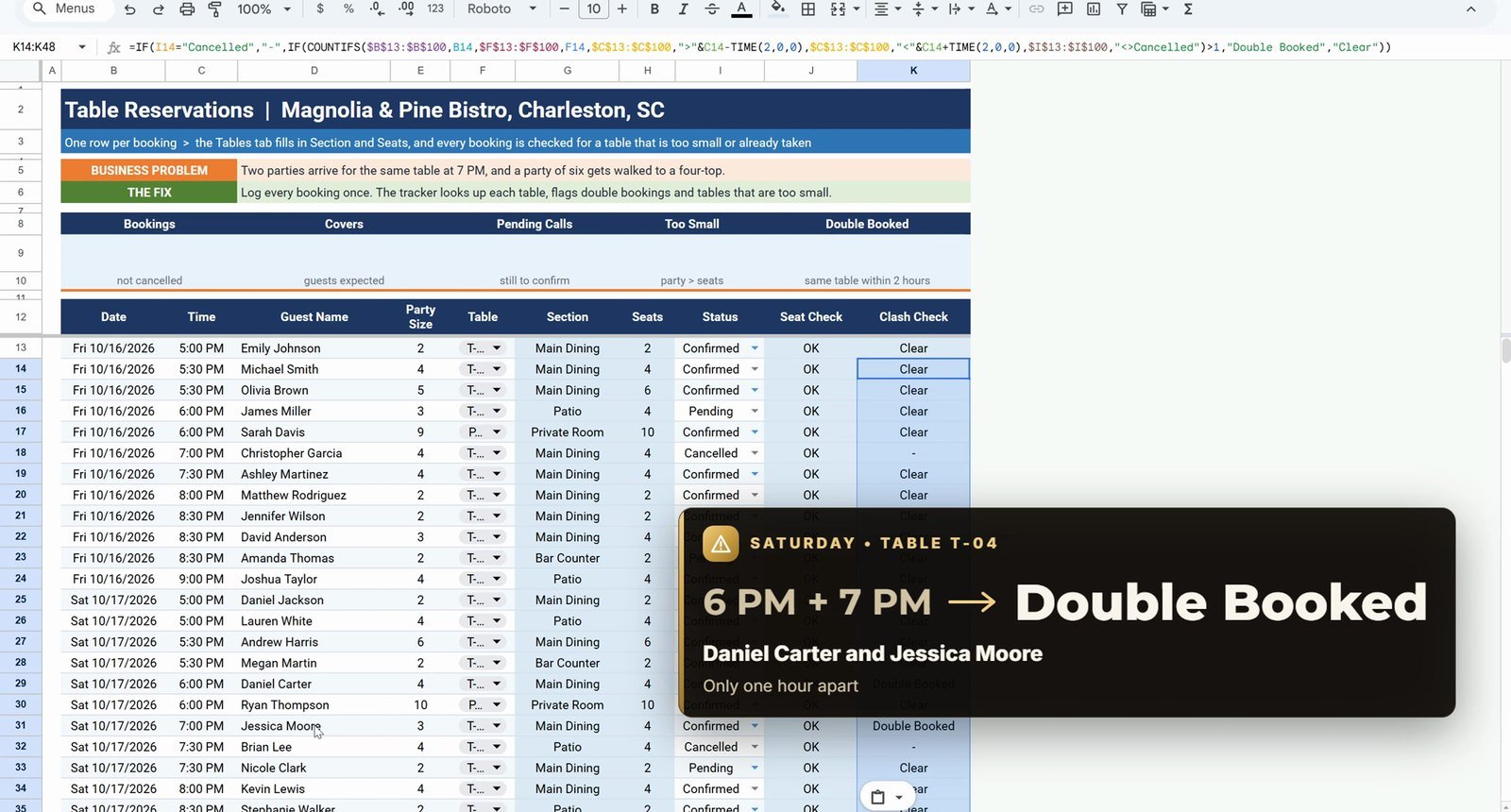Insert a chart
Viewport: 1511px width, 812px height.
click(x=1094, y=9)
